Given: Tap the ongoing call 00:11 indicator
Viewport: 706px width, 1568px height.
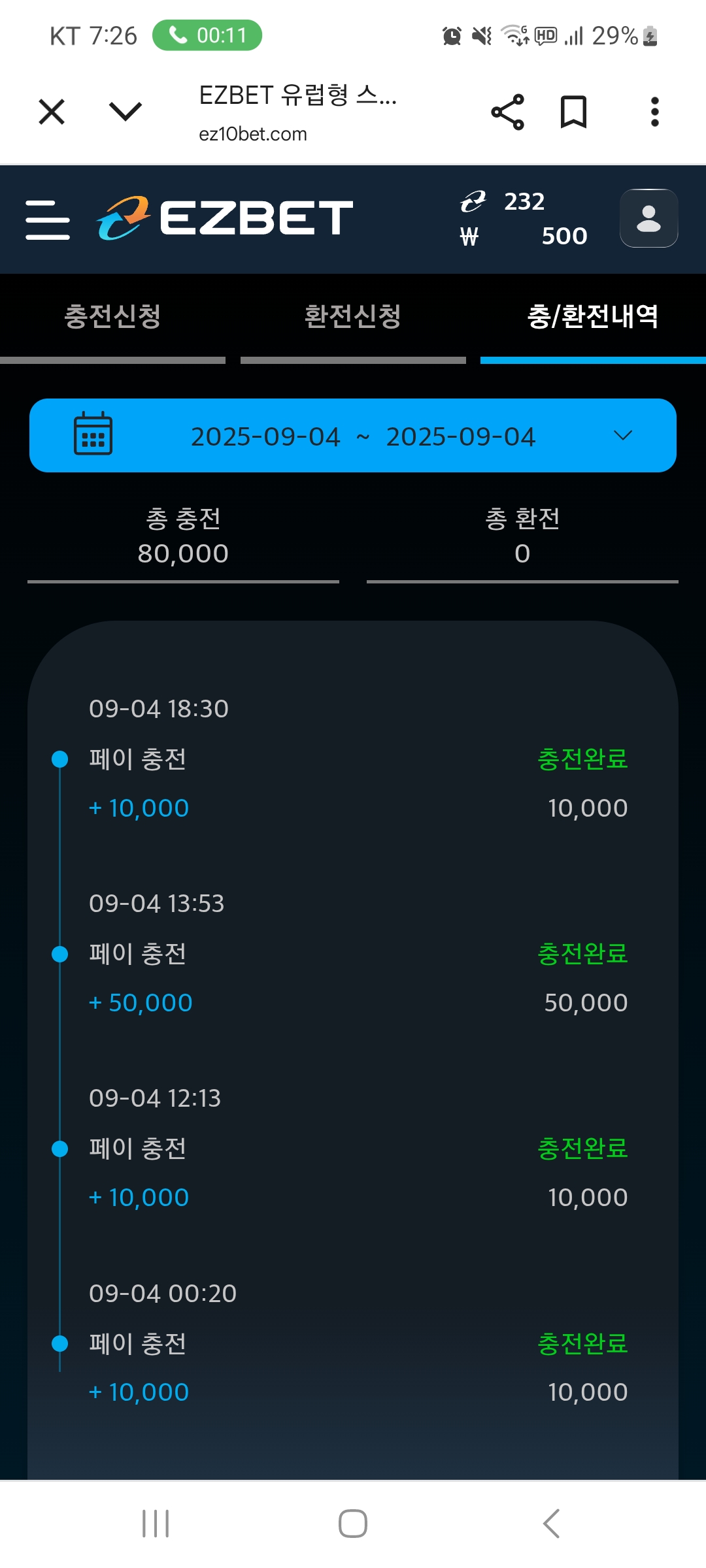Looking at the screenshot, I should pyautogui.click(x=207, y=35).
